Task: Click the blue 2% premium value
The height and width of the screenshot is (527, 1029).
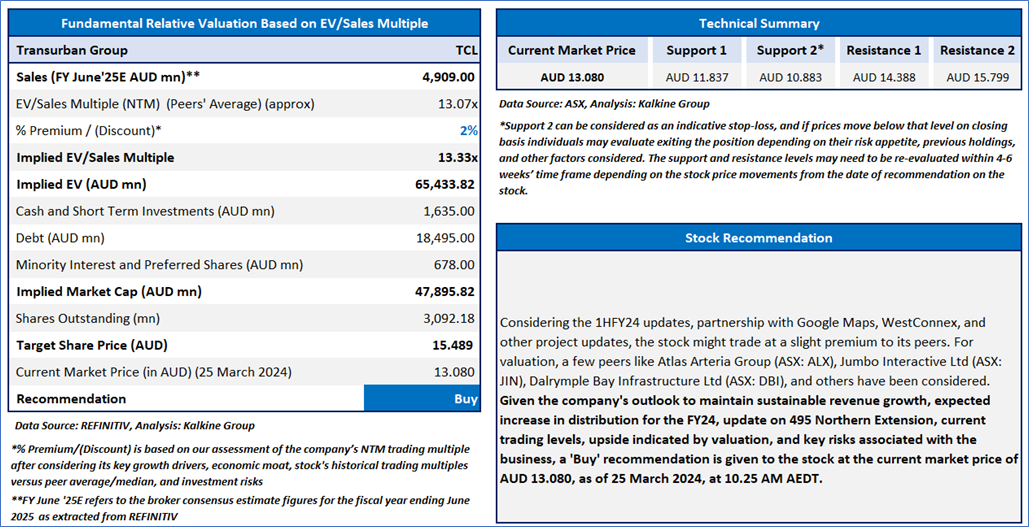Action: [467, 131]
